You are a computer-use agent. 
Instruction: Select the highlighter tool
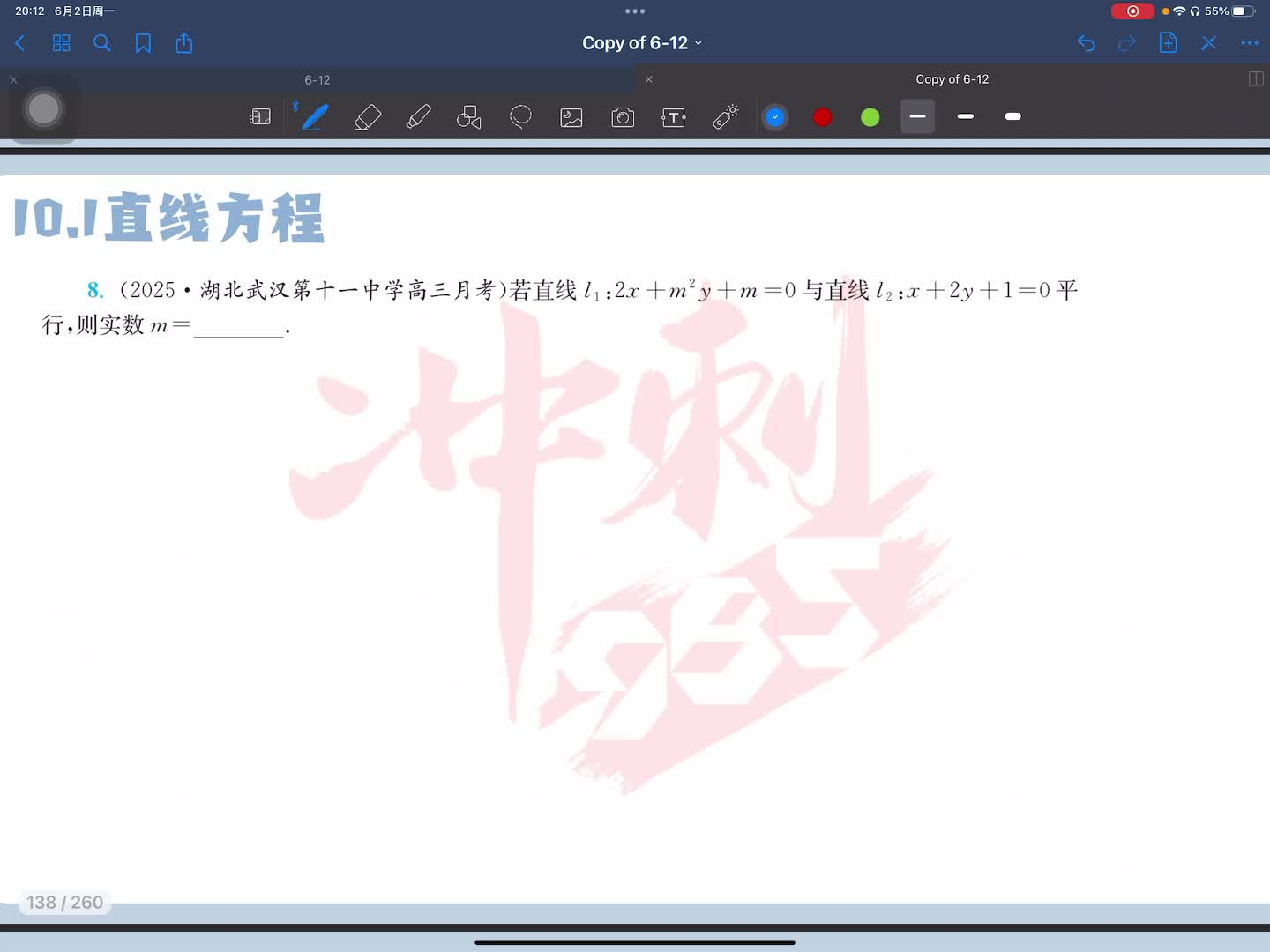coord(418,116)
